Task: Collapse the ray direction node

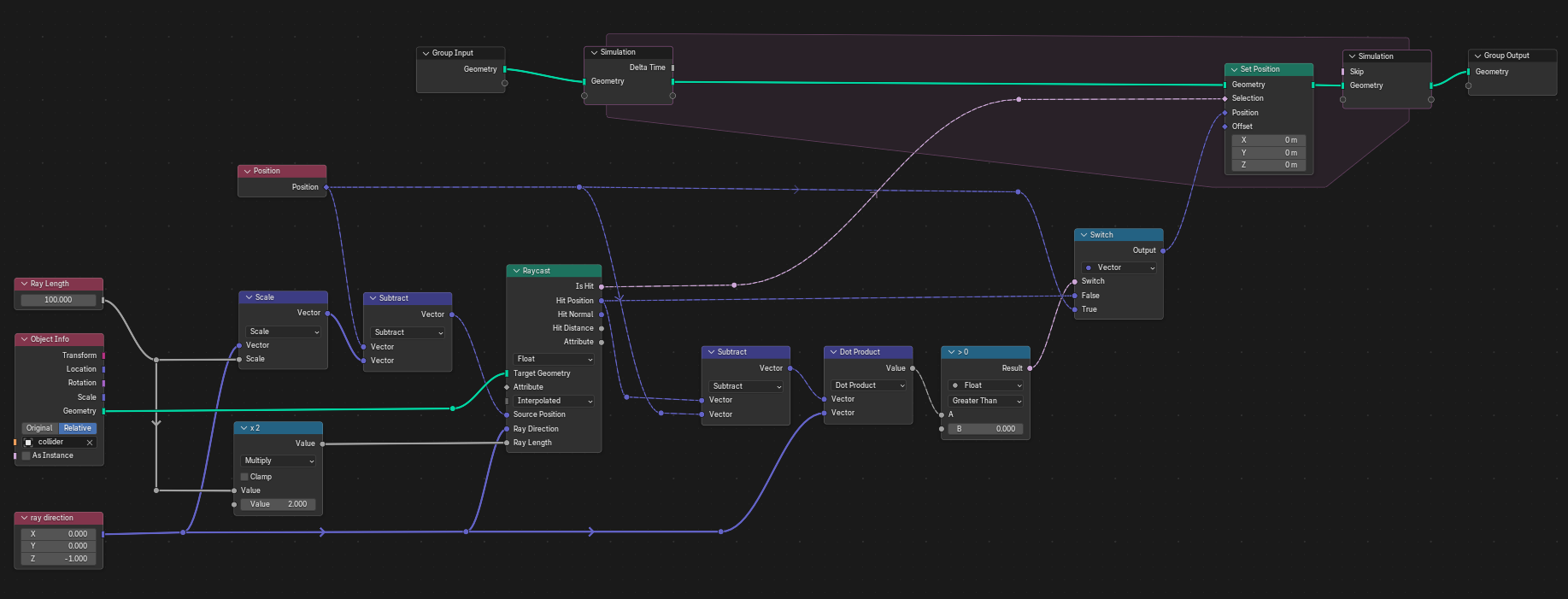Action: (x=24, y=518)
